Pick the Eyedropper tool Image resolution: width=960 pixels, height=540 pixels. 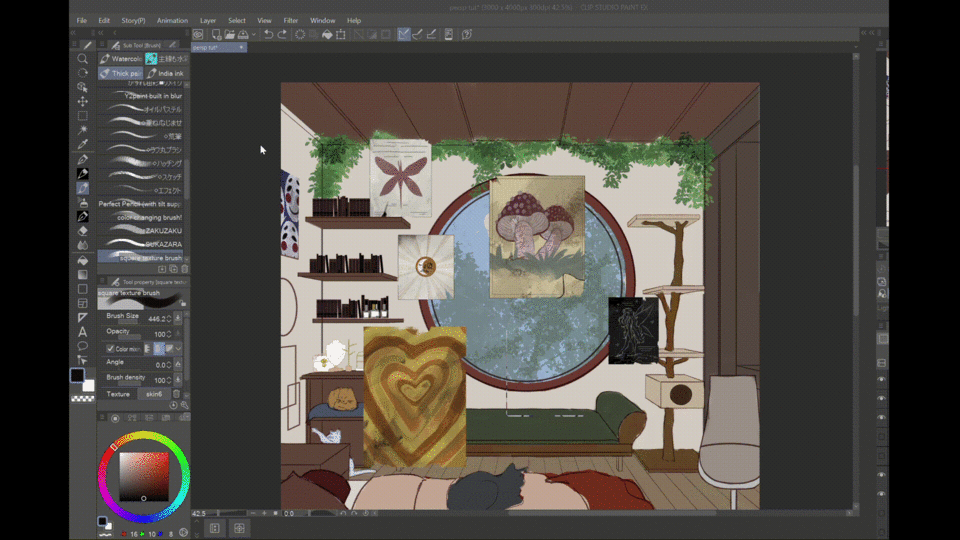[83, 145]
